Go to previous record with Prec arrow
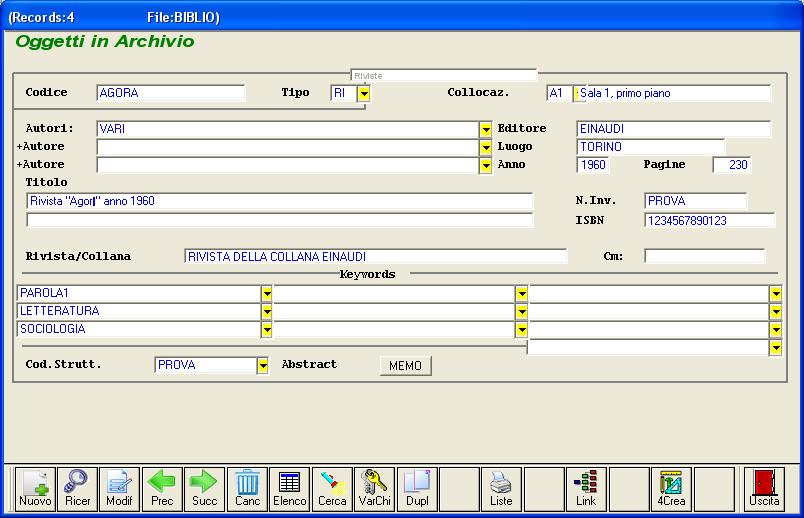This screenshot has width=804, height=518. click(162, 489)
